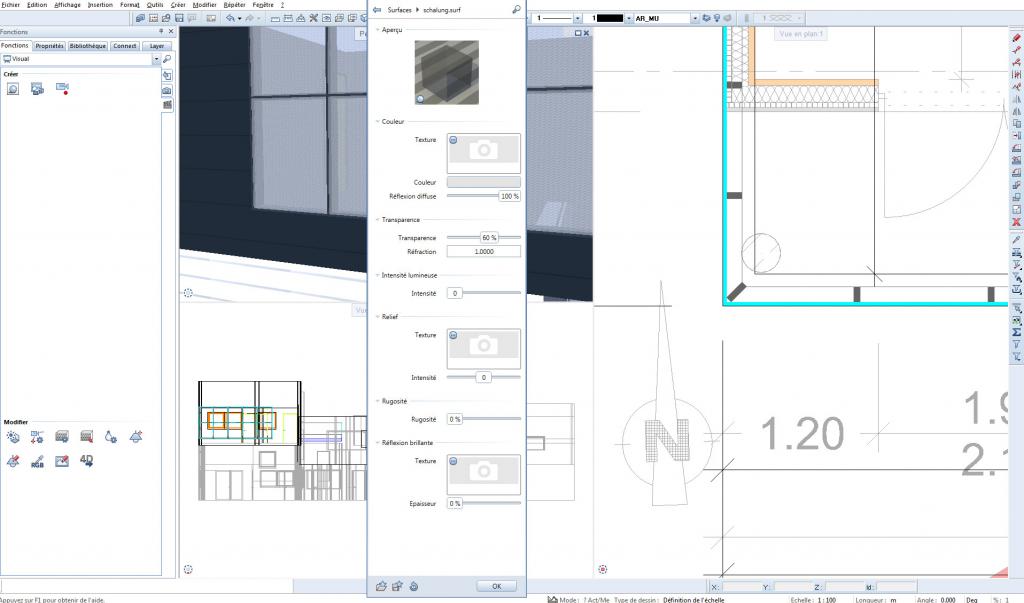Click the camera icon on the palette side strip
Image resolution: width=1024 pixels, height=603 pixels.
pos(167,90)
